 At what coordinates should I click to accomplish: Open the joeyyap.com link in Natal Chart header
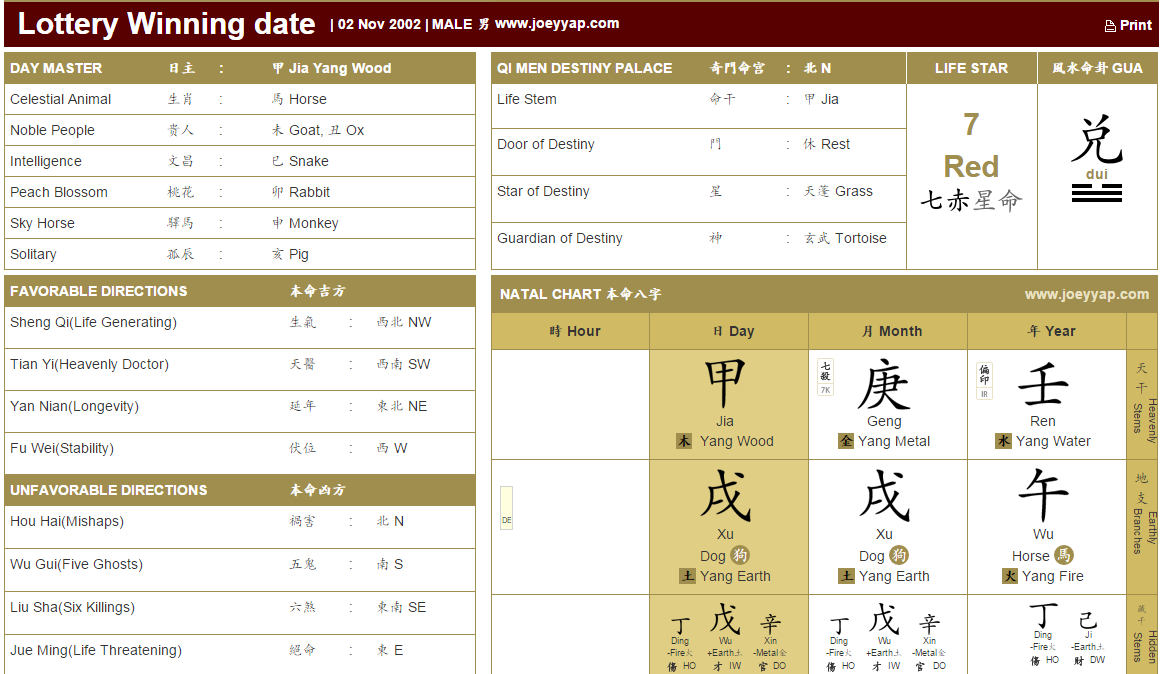[1086, 294]
